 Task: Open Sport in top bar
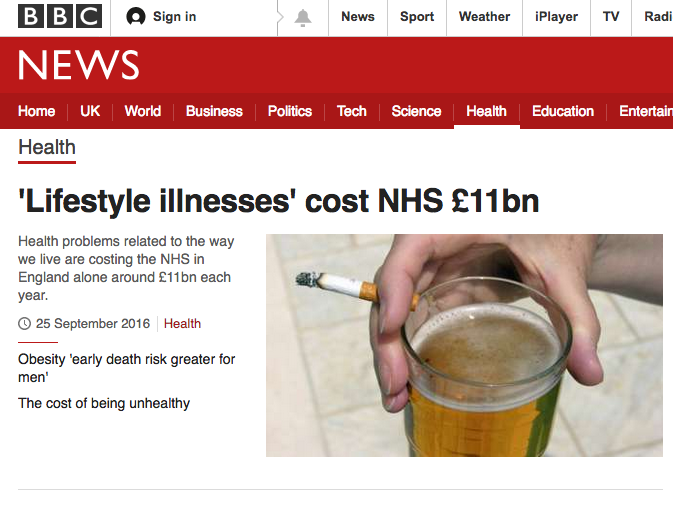(x=417, y=17)
